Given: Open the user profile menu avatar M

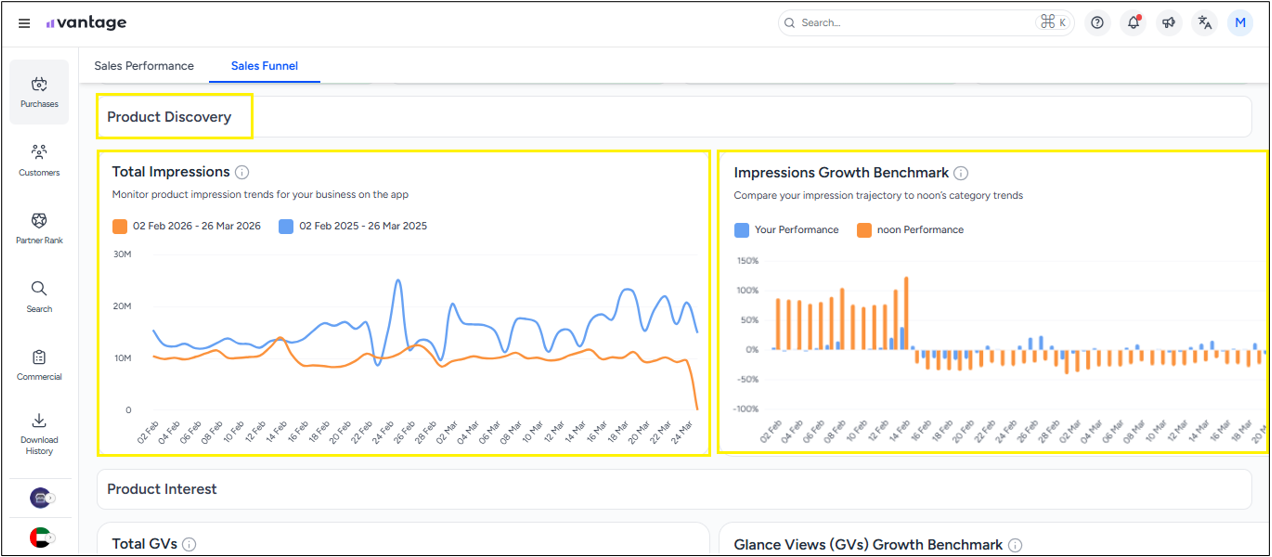Looking at the screenshot, I should [x=1240, y=23].
